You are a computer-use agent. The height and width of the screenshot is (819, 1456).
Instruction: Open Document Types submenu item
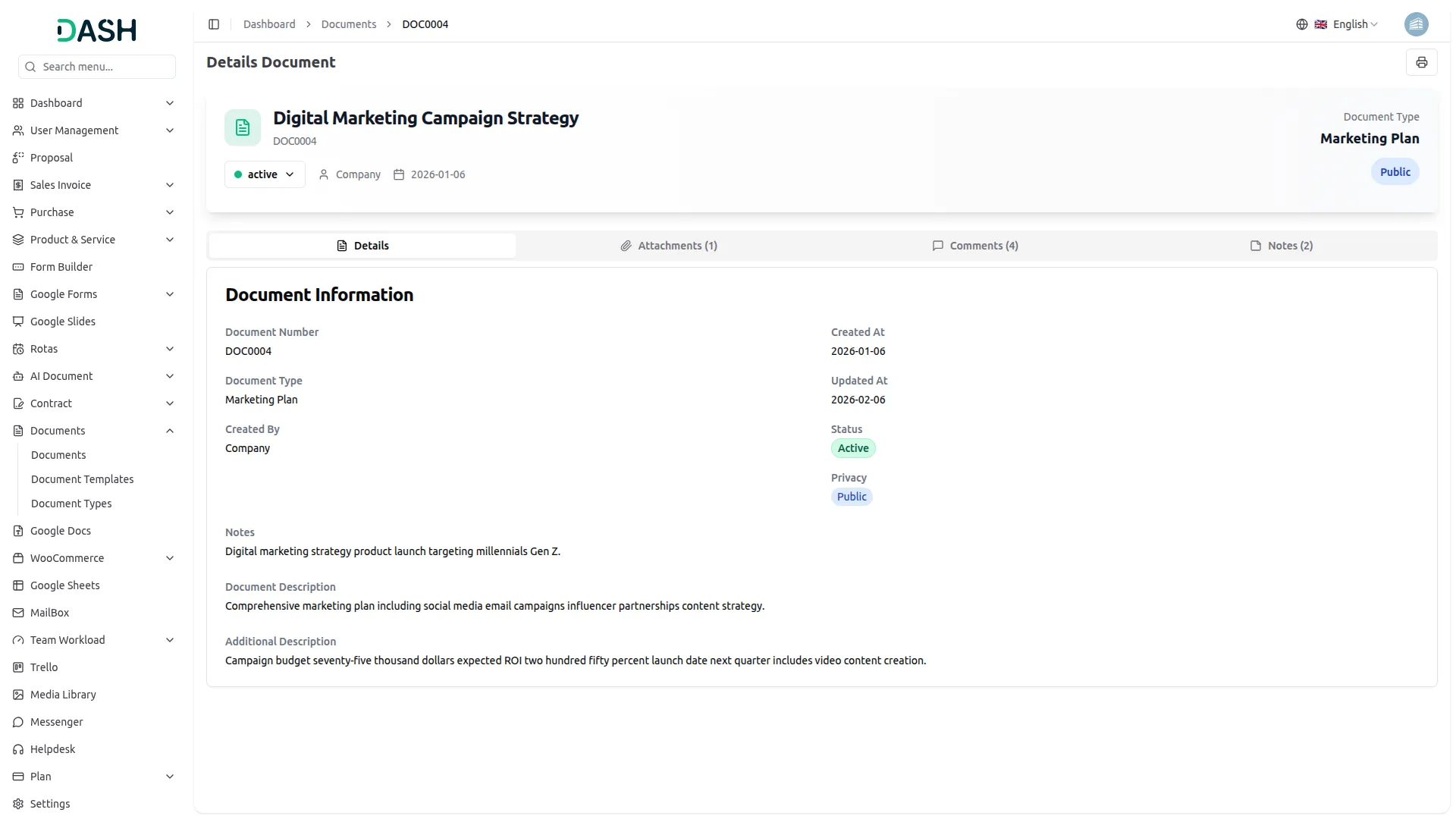(71, 504)
